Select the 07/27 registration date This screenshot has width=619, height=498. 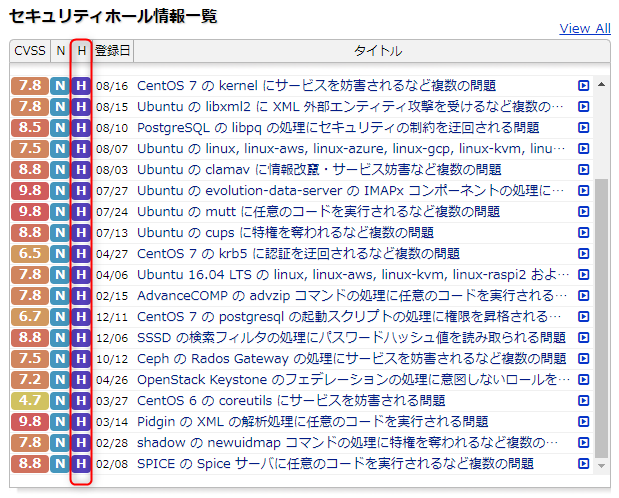(112, 191)
